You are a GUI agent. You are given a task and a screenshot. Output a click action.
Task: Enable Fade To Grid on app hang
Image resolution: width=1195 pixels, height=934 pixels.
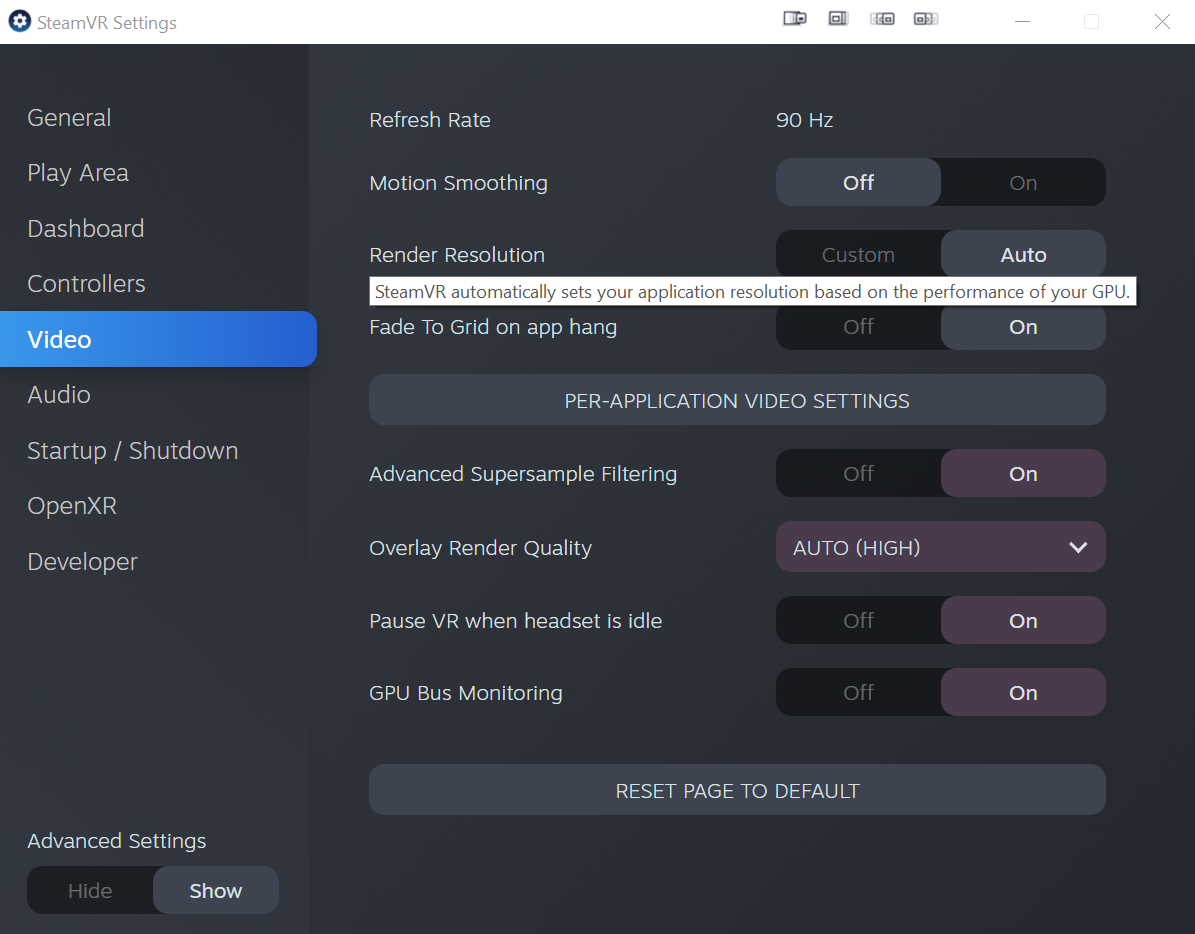click(1023, 328)
